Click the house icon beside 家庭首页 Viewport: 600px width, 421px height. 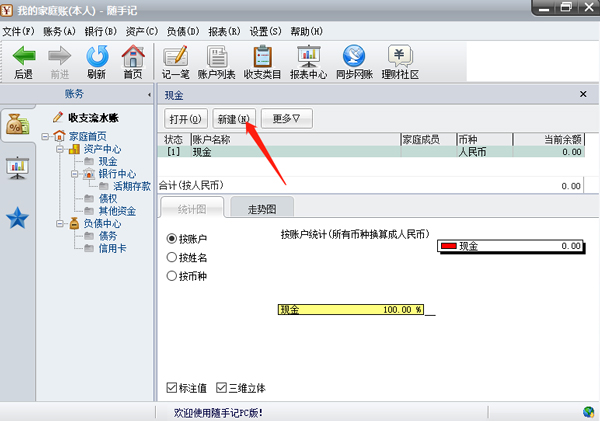pyautogui.click(x=59, y=135)
